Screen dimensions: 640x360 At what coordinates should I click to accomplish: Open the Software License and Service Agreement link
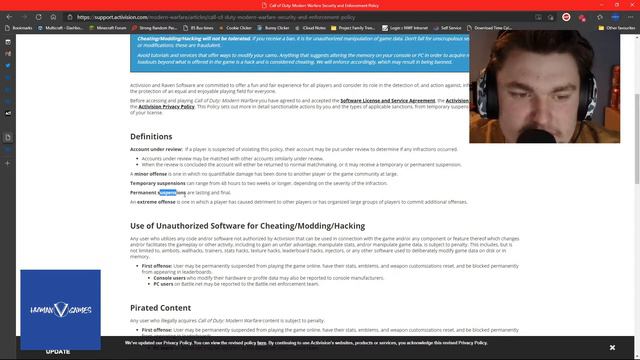pos(387,100)
